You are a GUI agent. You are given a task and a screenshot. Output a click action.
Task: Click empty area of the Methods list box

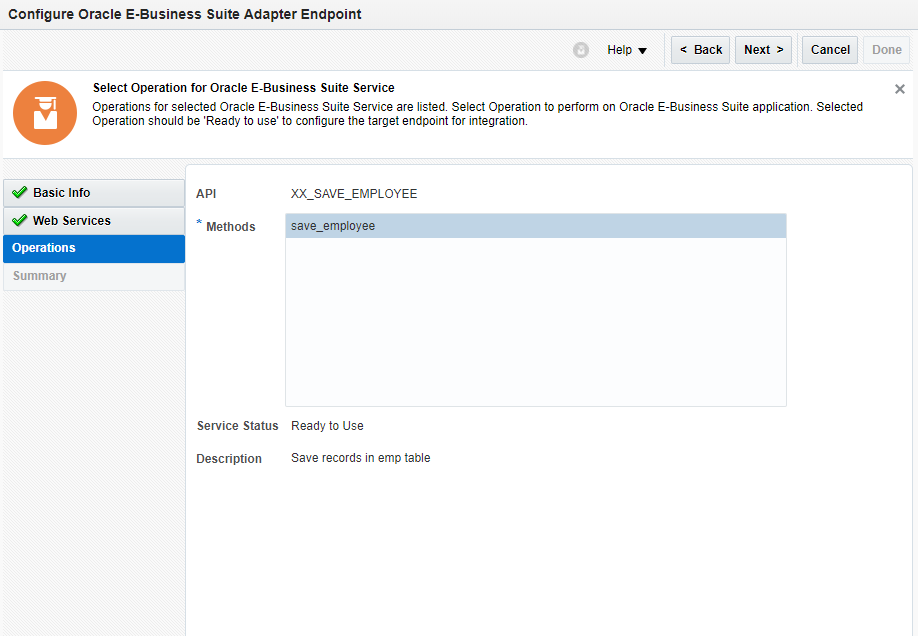[535, 330]
